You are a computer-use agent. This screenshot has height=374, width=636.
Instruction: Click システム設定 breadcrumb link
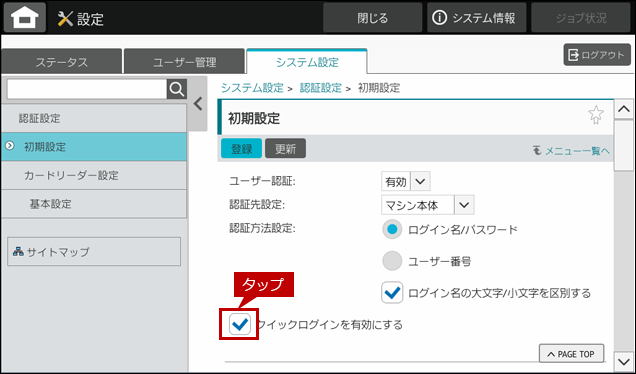tap(252, 88)
